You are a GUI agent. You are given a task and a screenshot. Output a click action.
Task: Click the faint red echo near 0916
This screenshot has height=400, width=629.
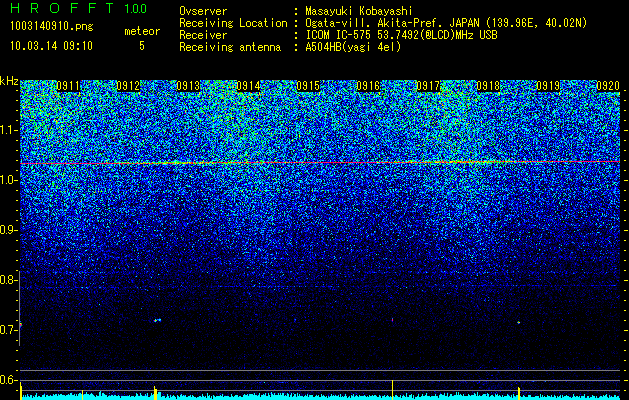pyautogui.click(x=392, y=320)
